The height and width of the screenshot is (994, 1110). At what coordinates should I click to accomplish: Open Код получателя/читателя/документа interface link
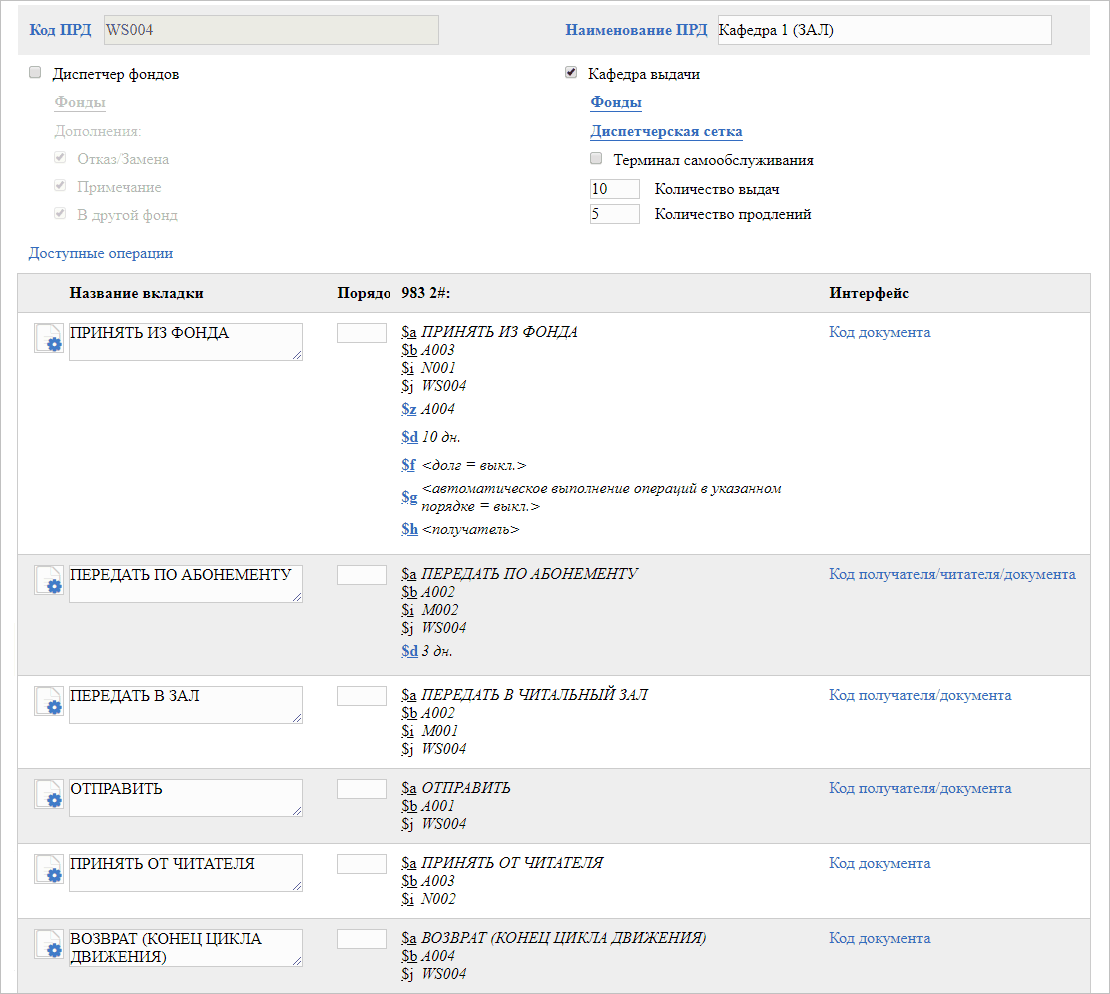[951, 574]
